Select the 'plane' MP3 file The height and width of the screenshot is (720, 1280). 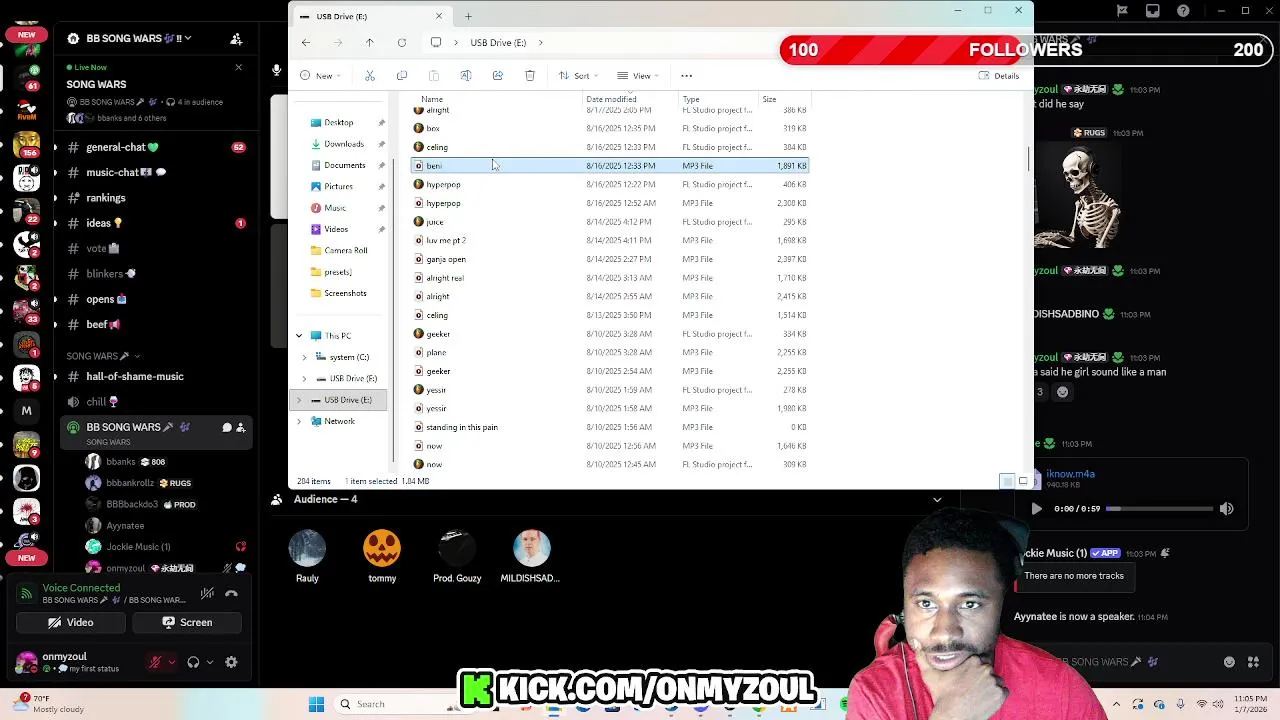(610, 353)
